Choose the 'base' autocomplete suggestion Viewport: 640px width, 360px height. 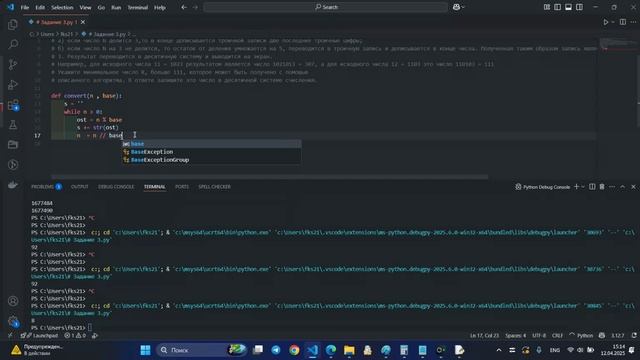211,144
